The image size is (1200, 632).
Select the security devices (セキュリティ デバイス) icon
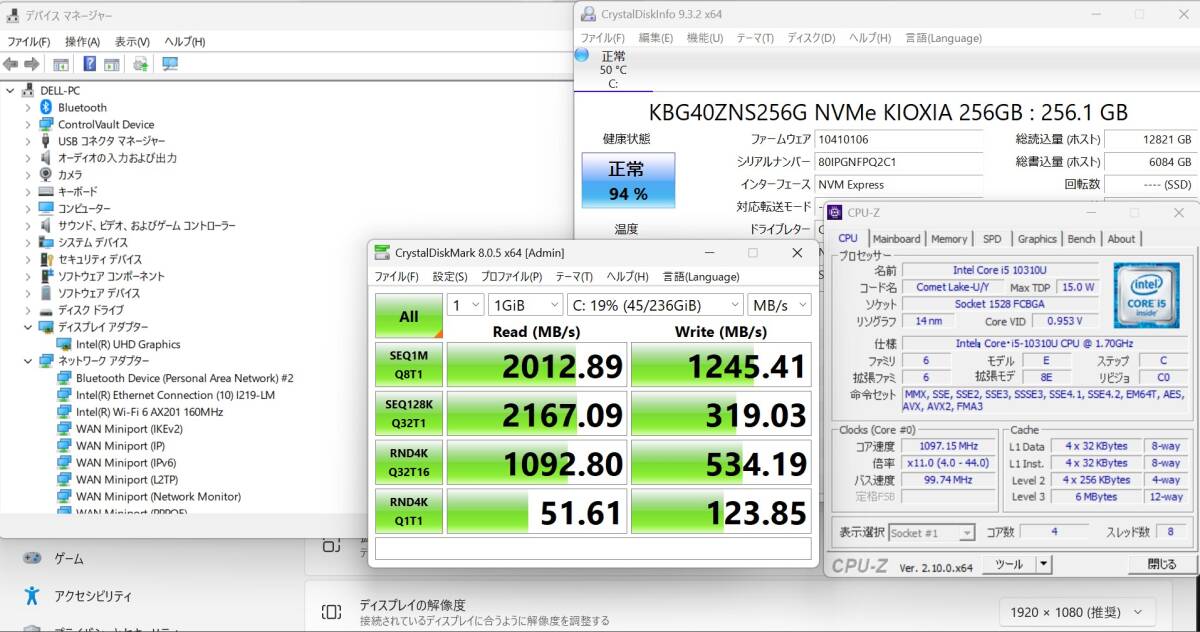point(46,258)
